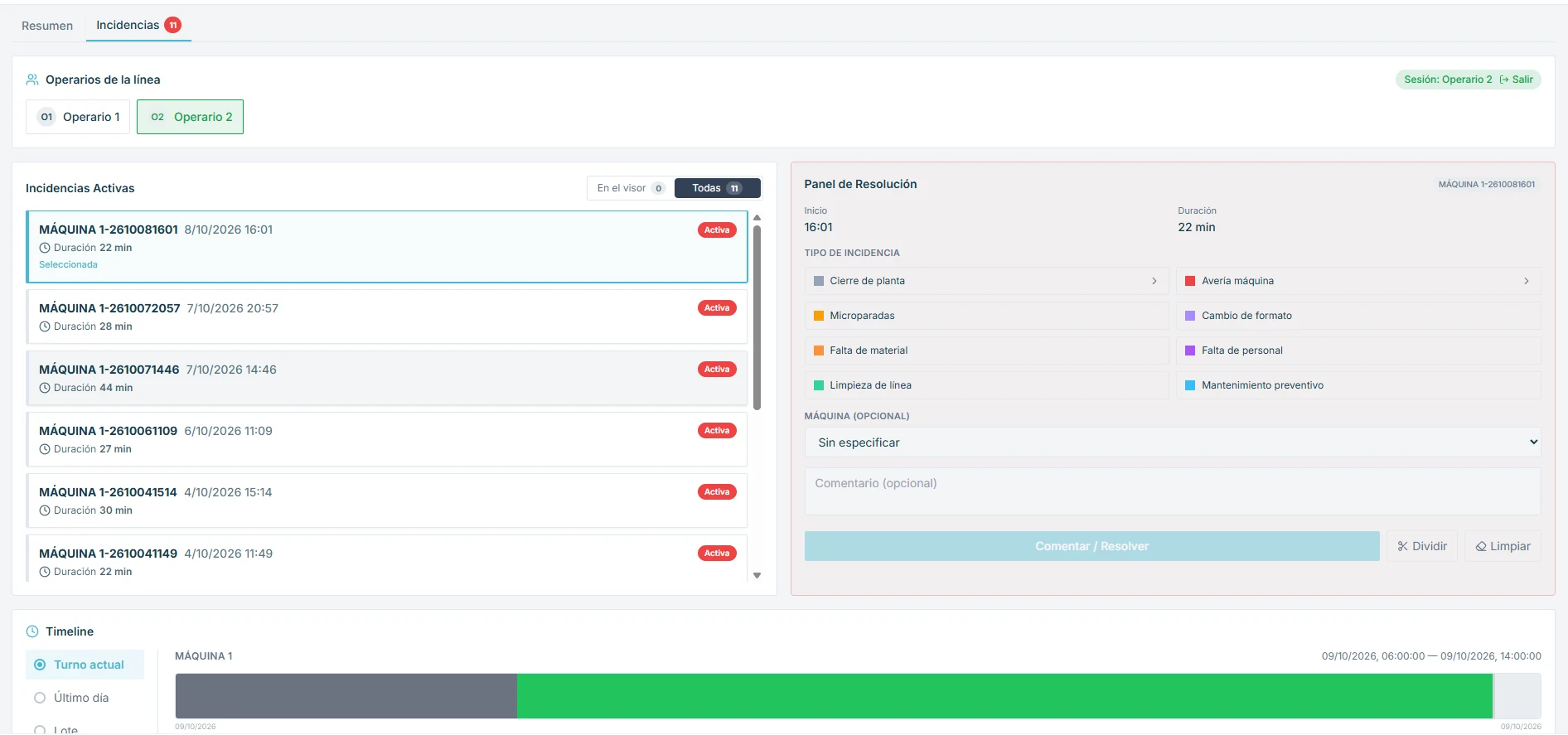Click the operators icon beside Operarios de la línea
1568x735 pixels.
pos(32,80)
